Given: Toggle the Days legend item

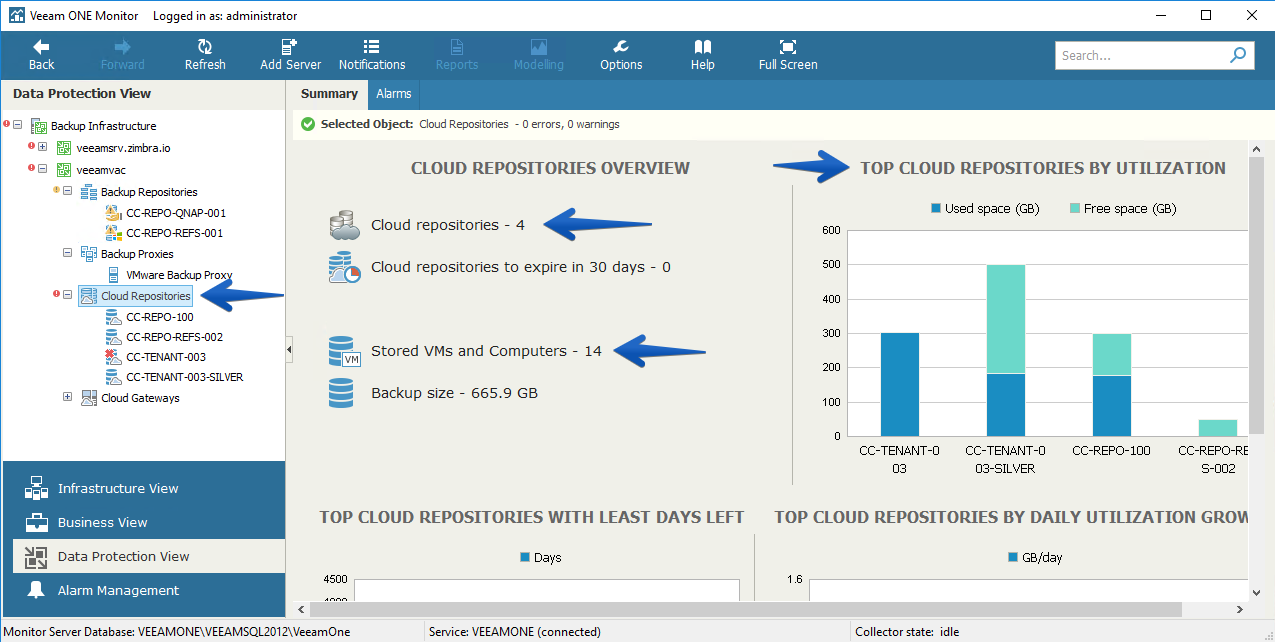Looking at the screenshot, I should [x=541, y=557].
